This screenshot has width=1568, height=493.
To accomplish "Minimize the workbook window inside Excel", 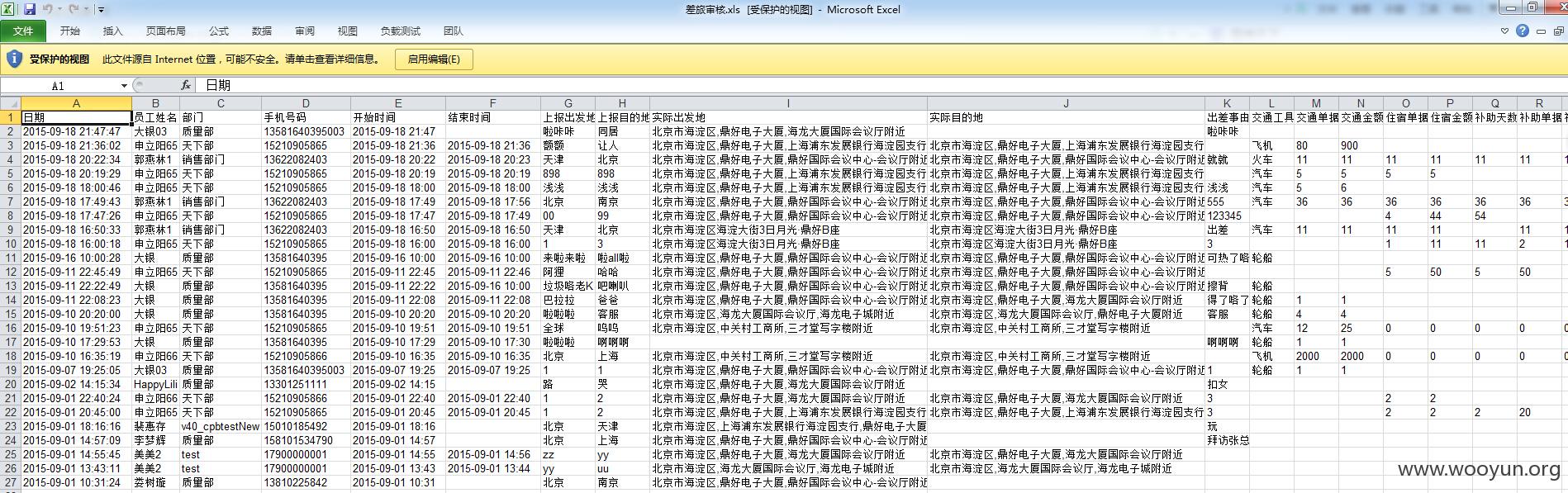I will coord(1541,31).
